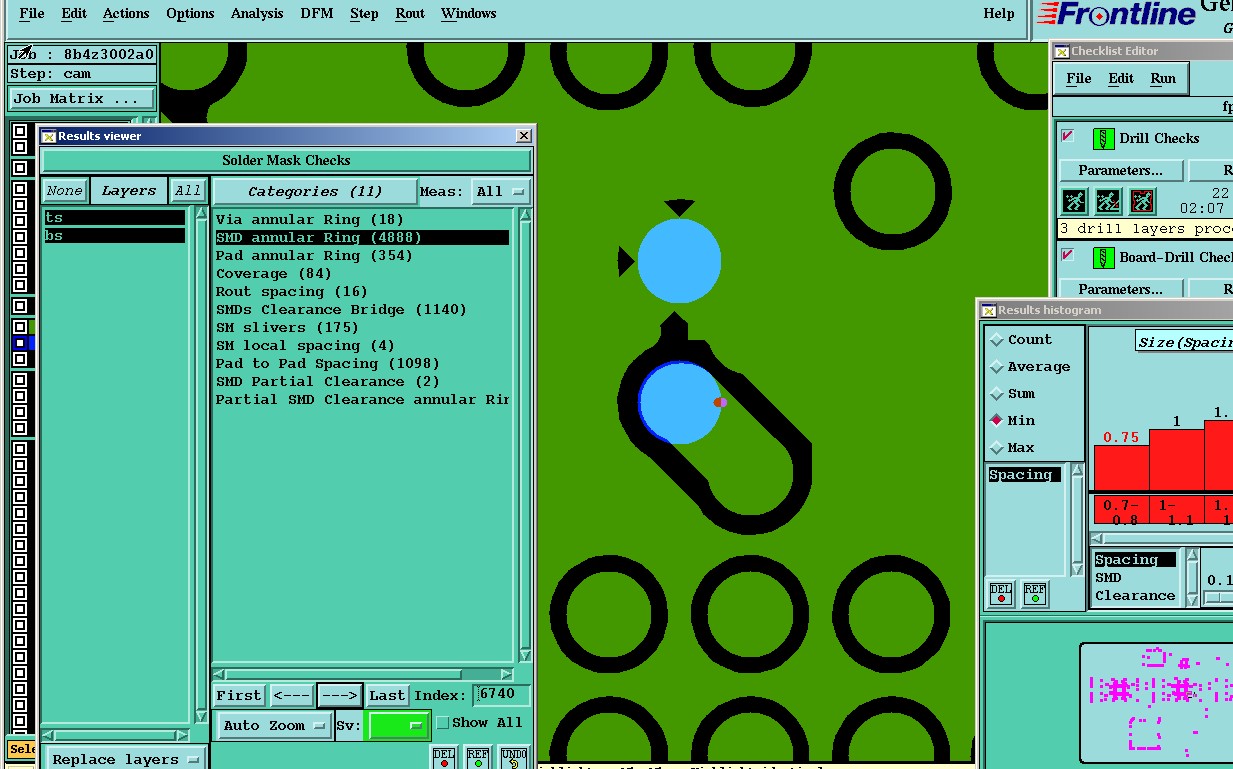Click the next arrow button
1233x769 pixels.
point(340,695)
